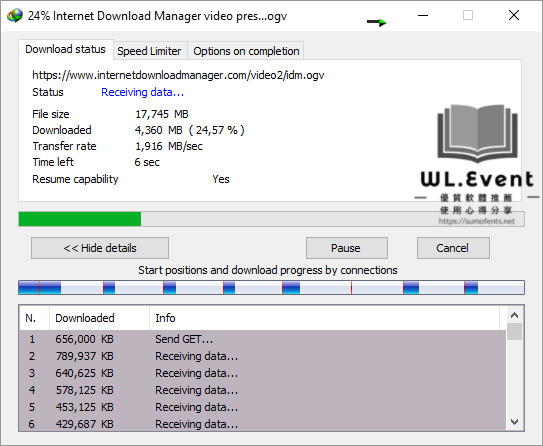Minimize the download window

click(423, 15)
